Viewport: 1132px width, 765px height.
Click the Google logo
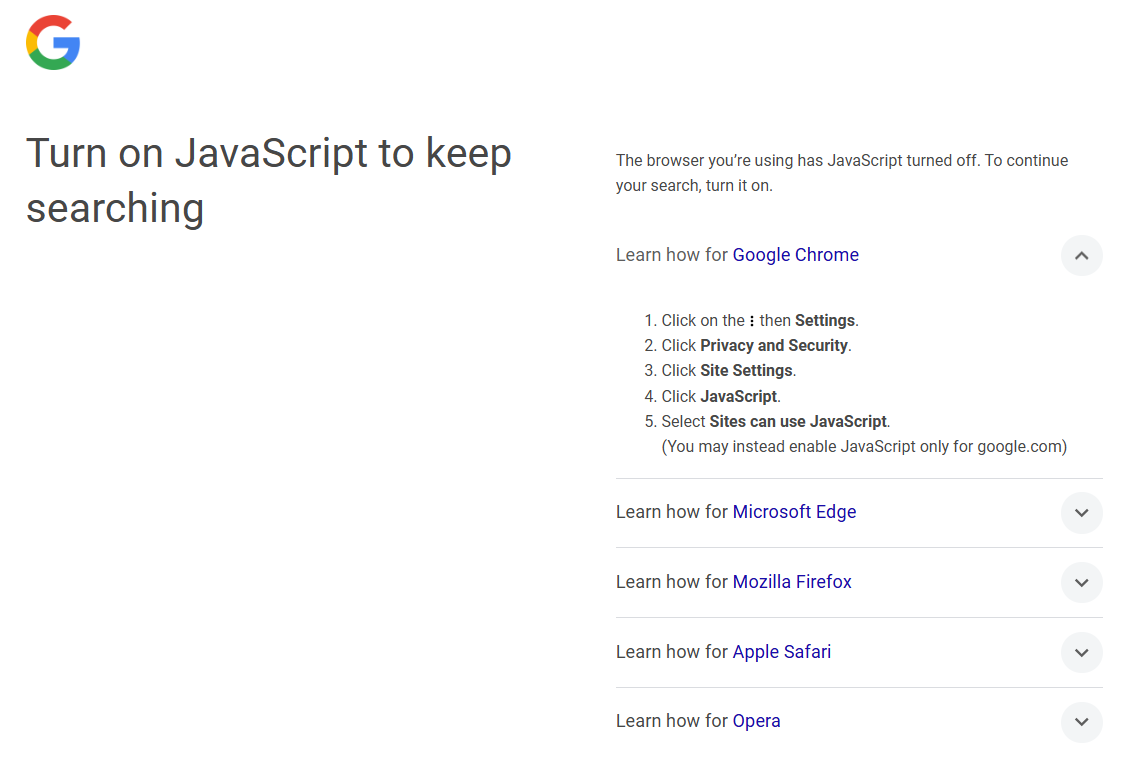click(x=53, y=43)
